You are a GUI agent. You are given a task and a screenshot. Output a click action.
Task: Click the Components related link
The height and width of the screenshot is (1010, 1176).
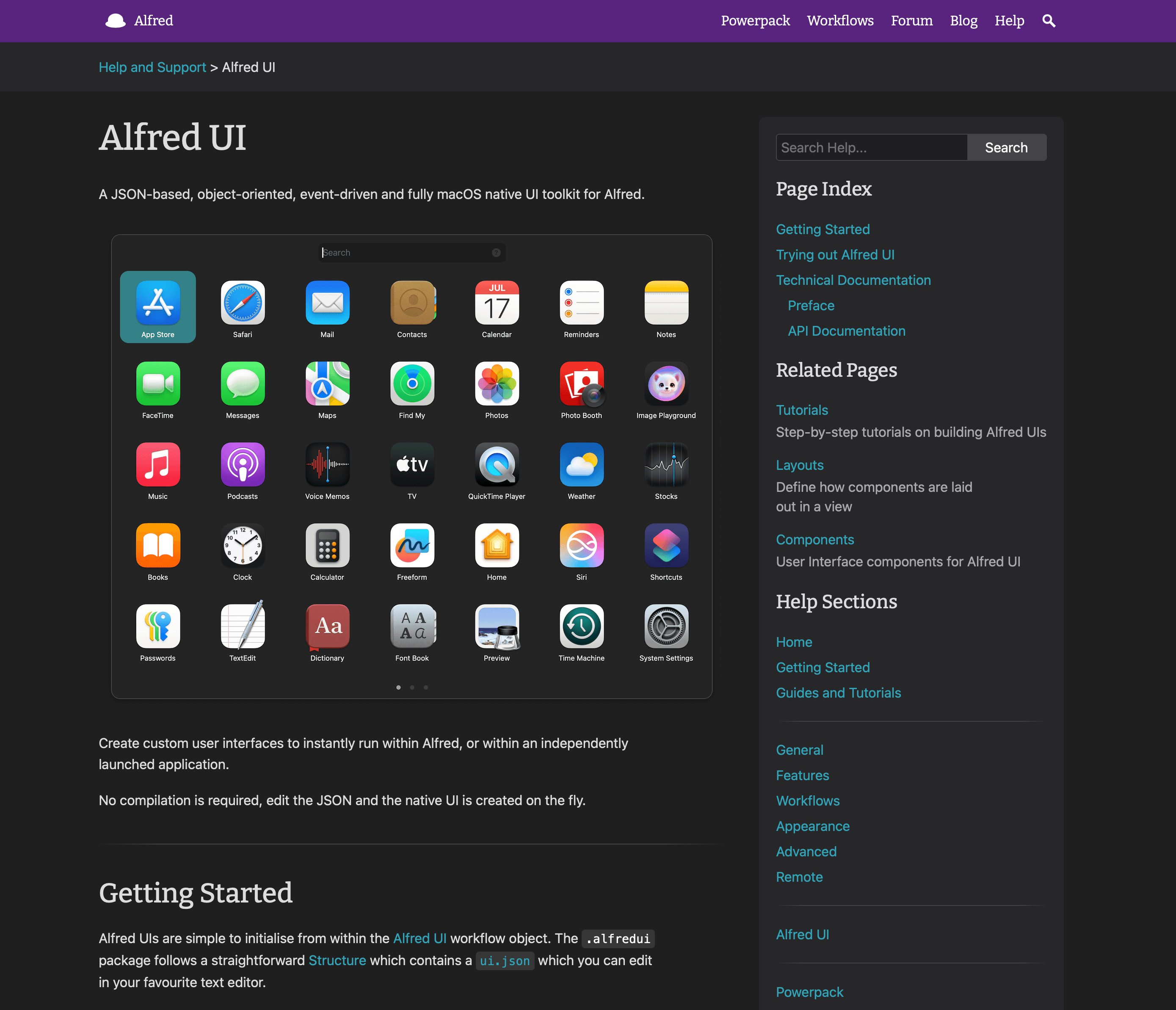tap(815, 540)
